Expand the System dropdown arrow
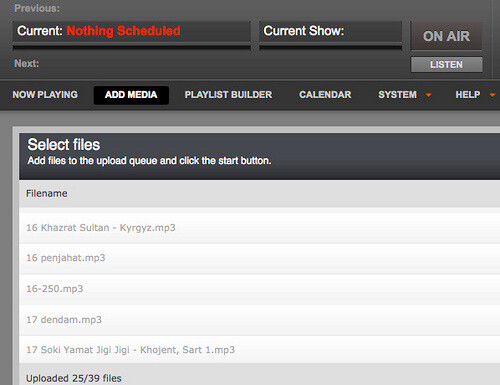The width and height of the screenshot is (500, 385). [x=429, y=96]
